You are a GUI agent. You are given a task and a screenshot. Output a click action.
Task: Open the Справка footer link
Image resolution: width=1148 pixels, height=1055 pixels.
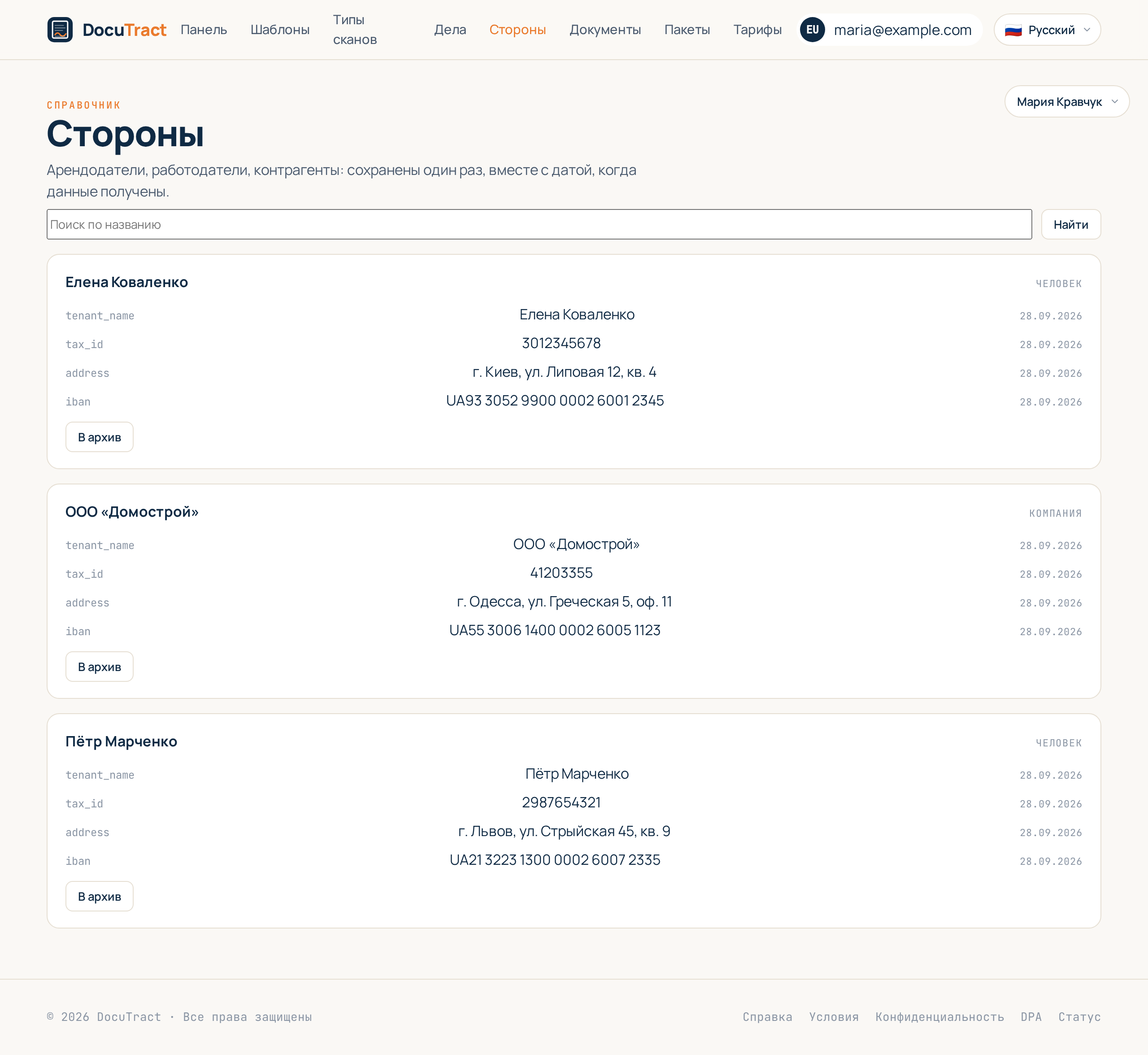pyautogui.click(x=767, y=1017)
